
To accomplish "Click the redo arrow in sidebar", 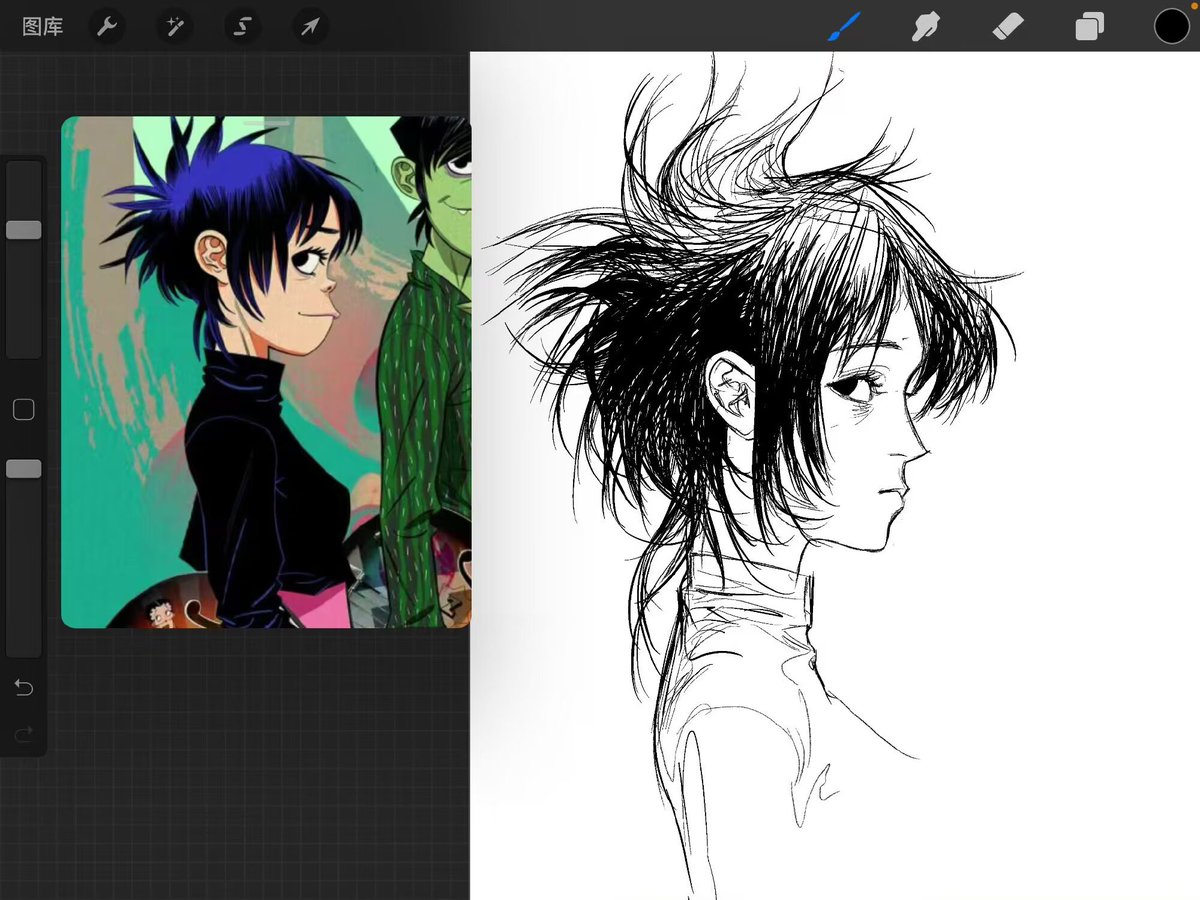I will click(24, 735).
